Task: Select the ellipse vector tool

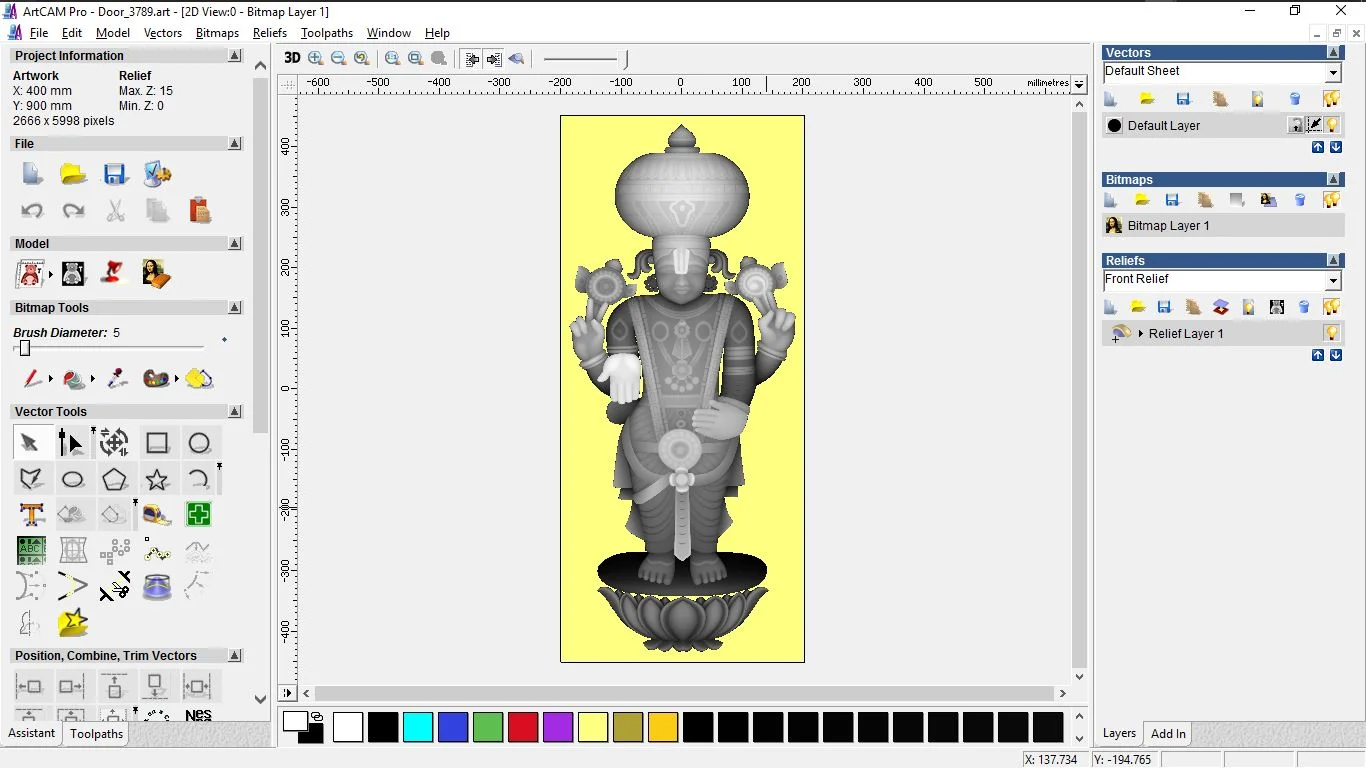Action: point(73,479)
